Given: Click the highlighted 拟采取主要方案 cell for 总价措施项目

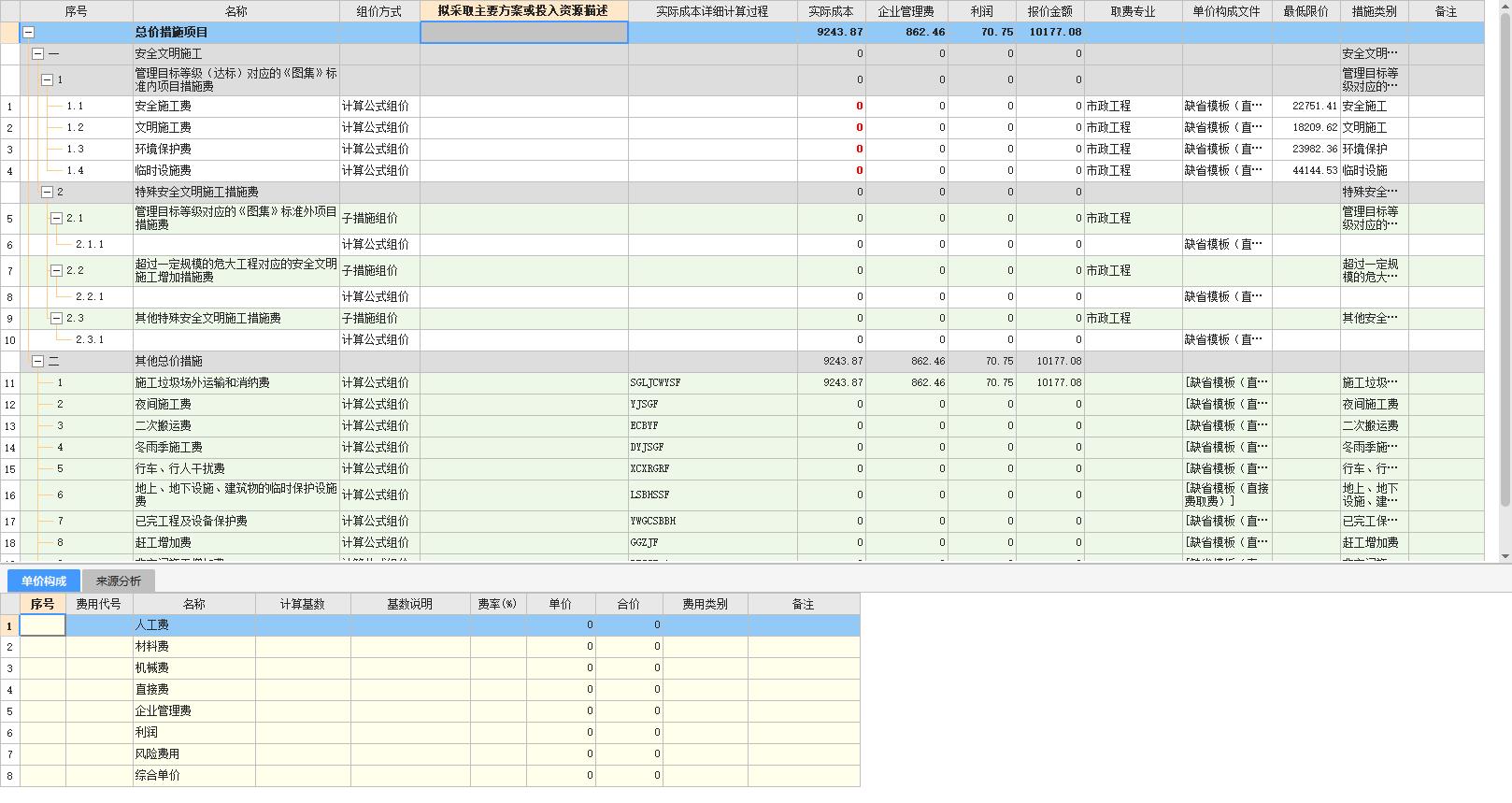Looking at the screenshot, I should click(523, 33).
